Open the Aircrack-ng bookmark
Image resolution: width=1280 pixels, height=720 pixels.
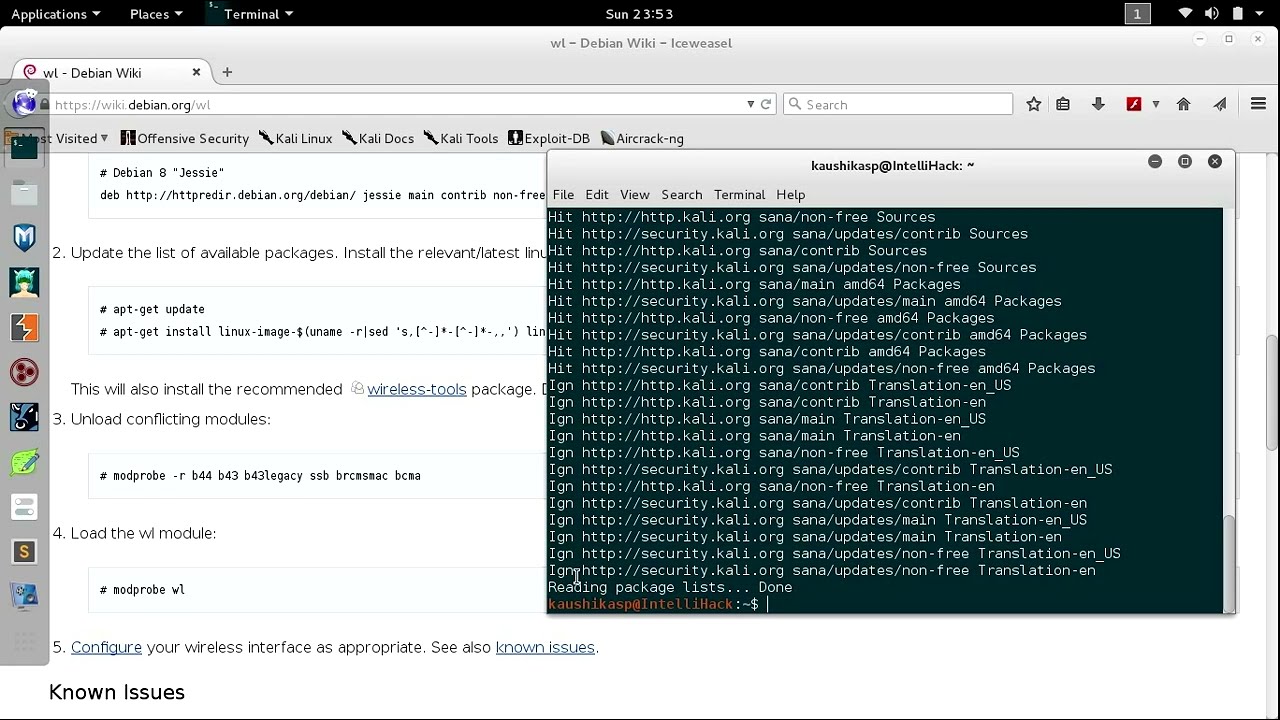click(641, 138)
